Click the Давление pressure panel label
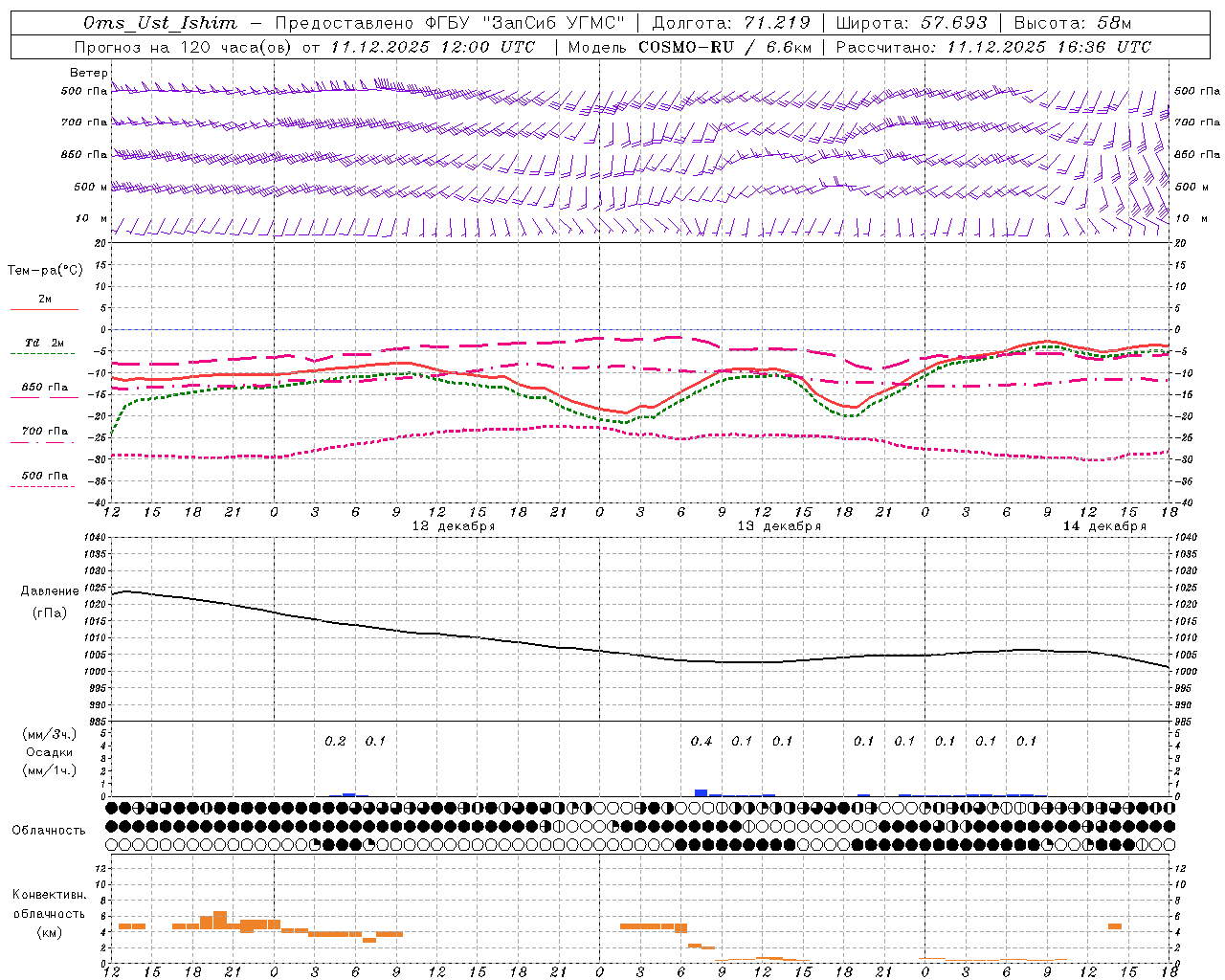Screen dimensions: 1225x980 coord(50,591)
